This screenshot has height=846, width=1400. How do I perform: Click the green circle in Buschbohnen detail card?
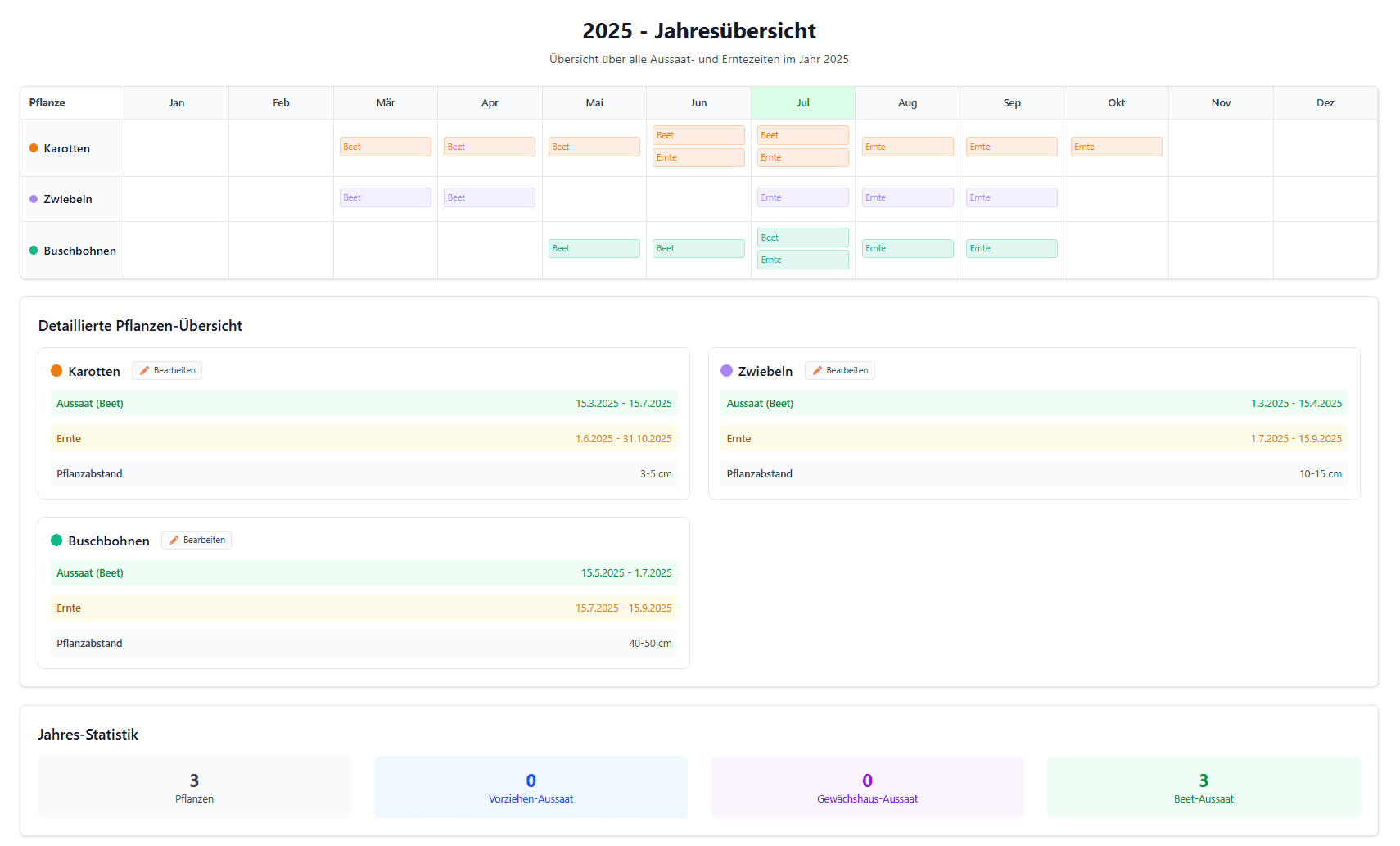point(56,541)
